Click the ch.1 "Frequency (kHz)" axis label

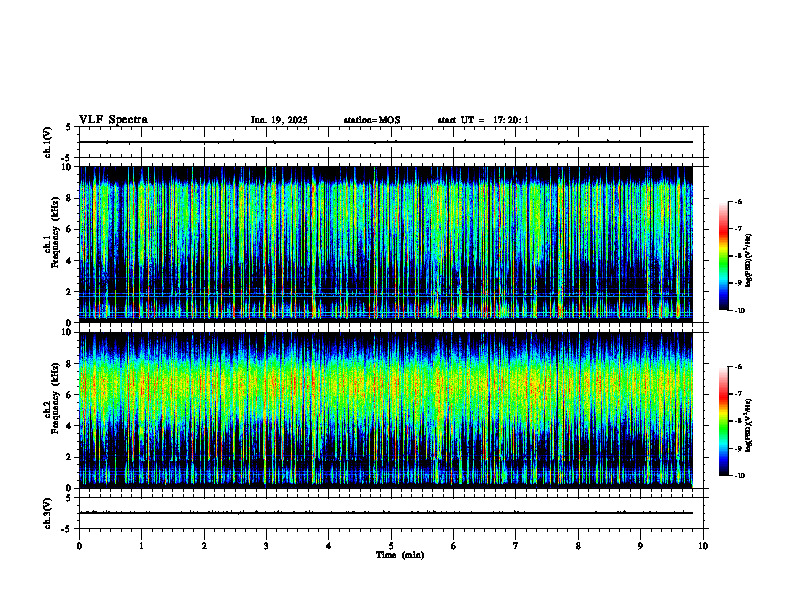click(x=55, y=232)
